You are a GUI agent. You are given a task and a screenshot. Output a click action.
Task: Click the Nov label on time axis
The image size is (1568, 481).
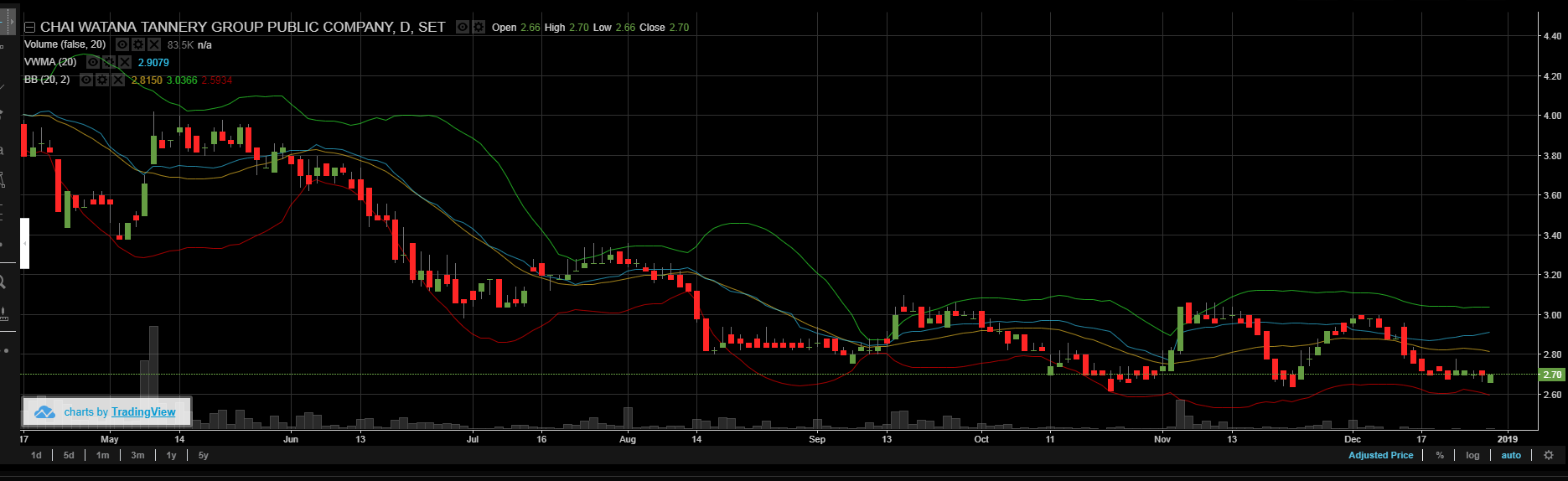coord(1162,439)
